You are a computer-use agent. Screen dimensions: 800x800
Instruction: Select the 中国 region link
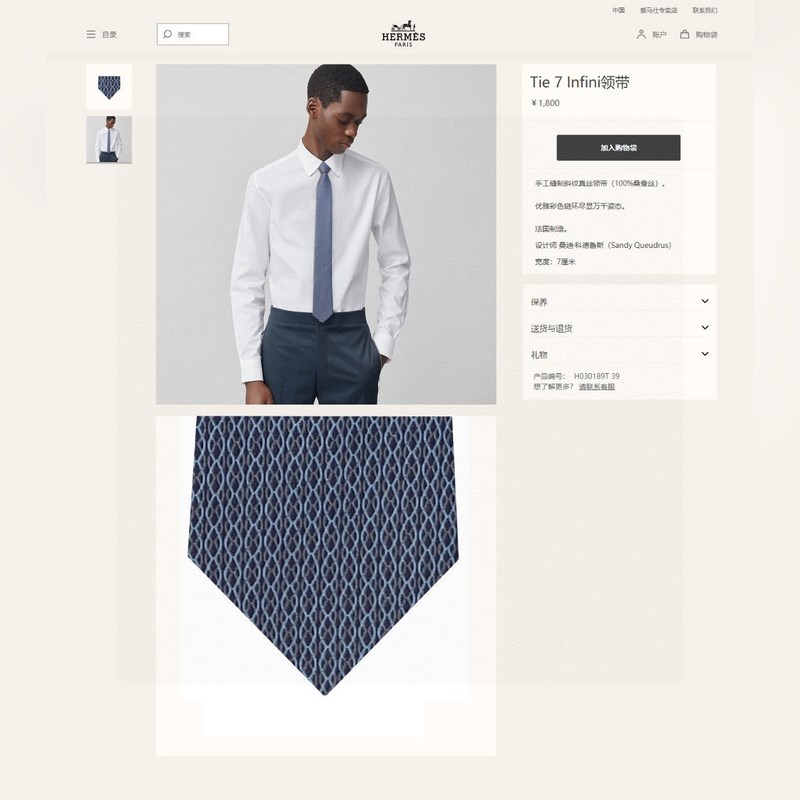pos(619,10)
